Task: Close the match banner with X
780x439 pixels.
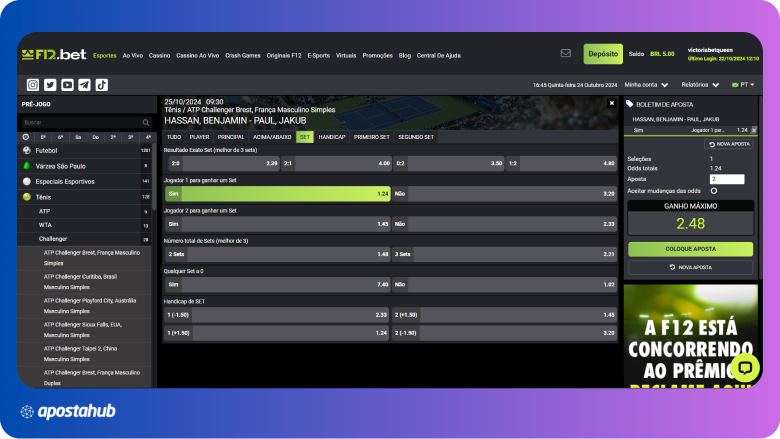Action: (612, 103)
